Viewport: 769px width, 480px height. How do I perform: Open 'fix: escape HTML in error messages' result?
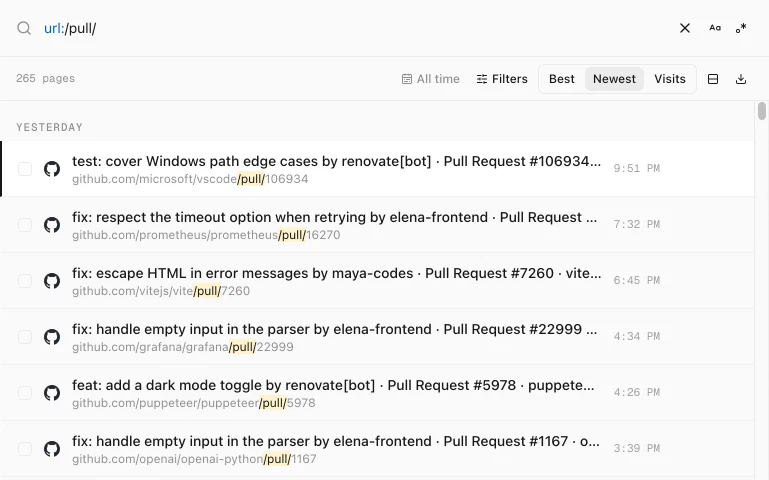tap(336, 273)
